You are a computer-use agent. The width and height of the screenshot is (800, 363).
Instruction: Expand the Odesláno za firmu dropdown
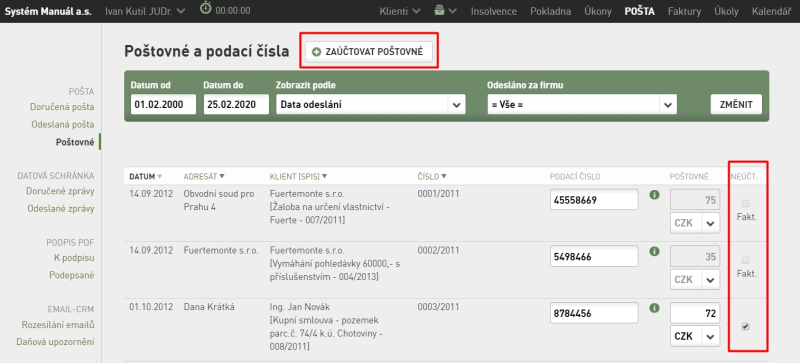[582, 105]
